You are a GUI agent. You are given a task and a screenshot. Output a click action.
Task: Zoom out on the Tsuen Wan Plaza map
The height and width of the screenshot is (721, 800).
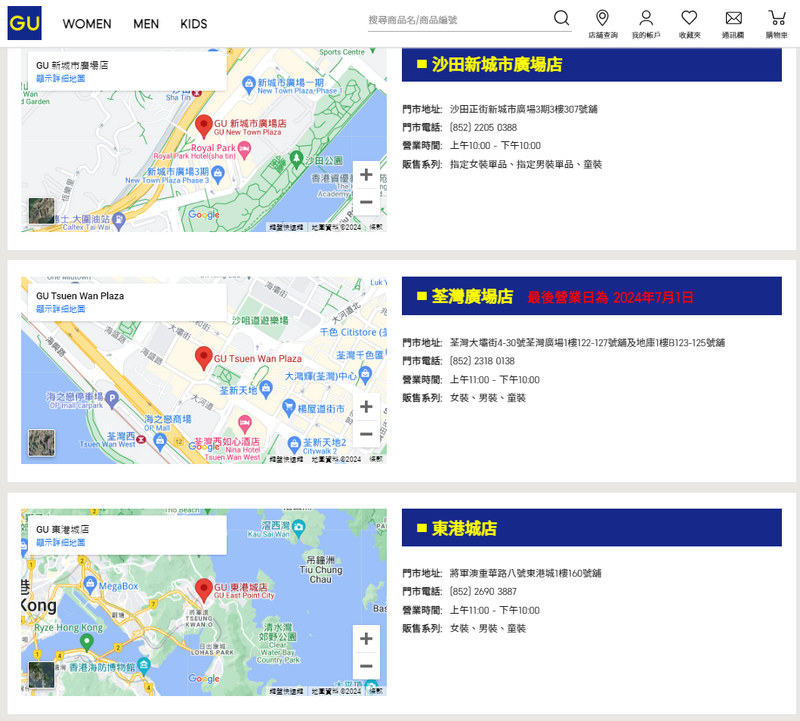[366, 434]
